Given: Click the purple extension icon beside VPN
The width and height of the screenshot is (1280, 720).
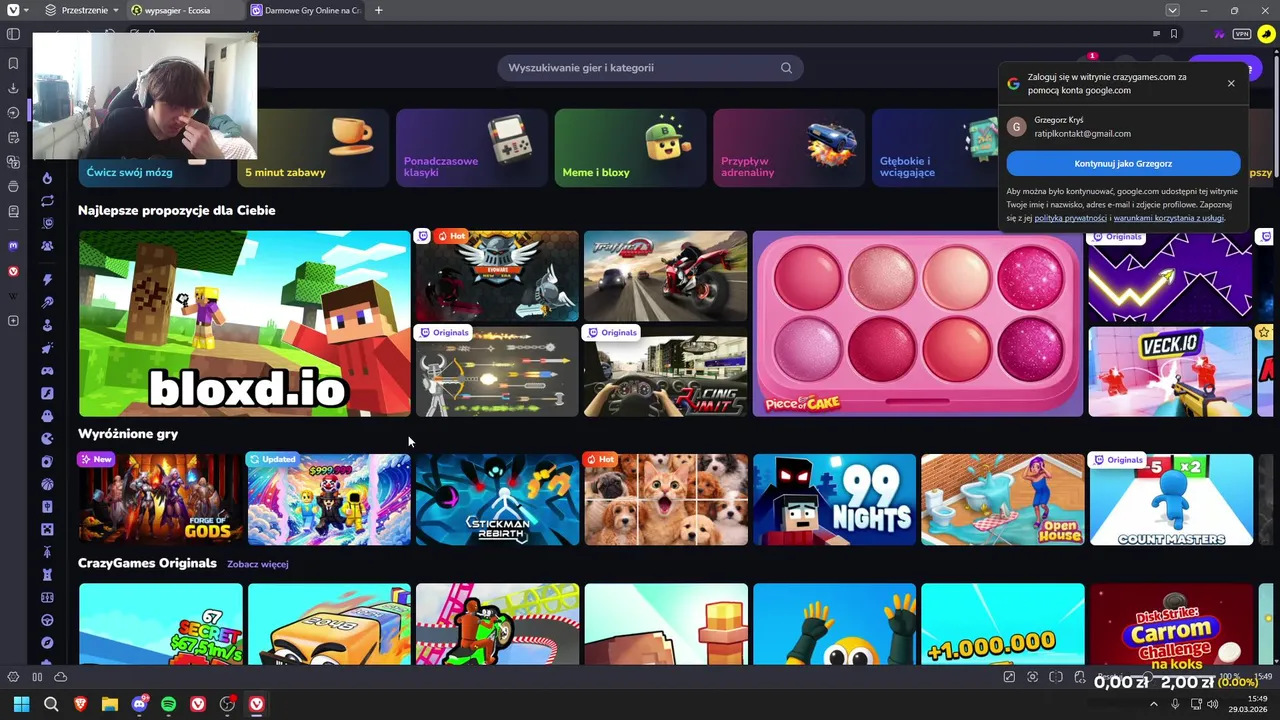Looking at the screenshot, I should point(1219,34).
